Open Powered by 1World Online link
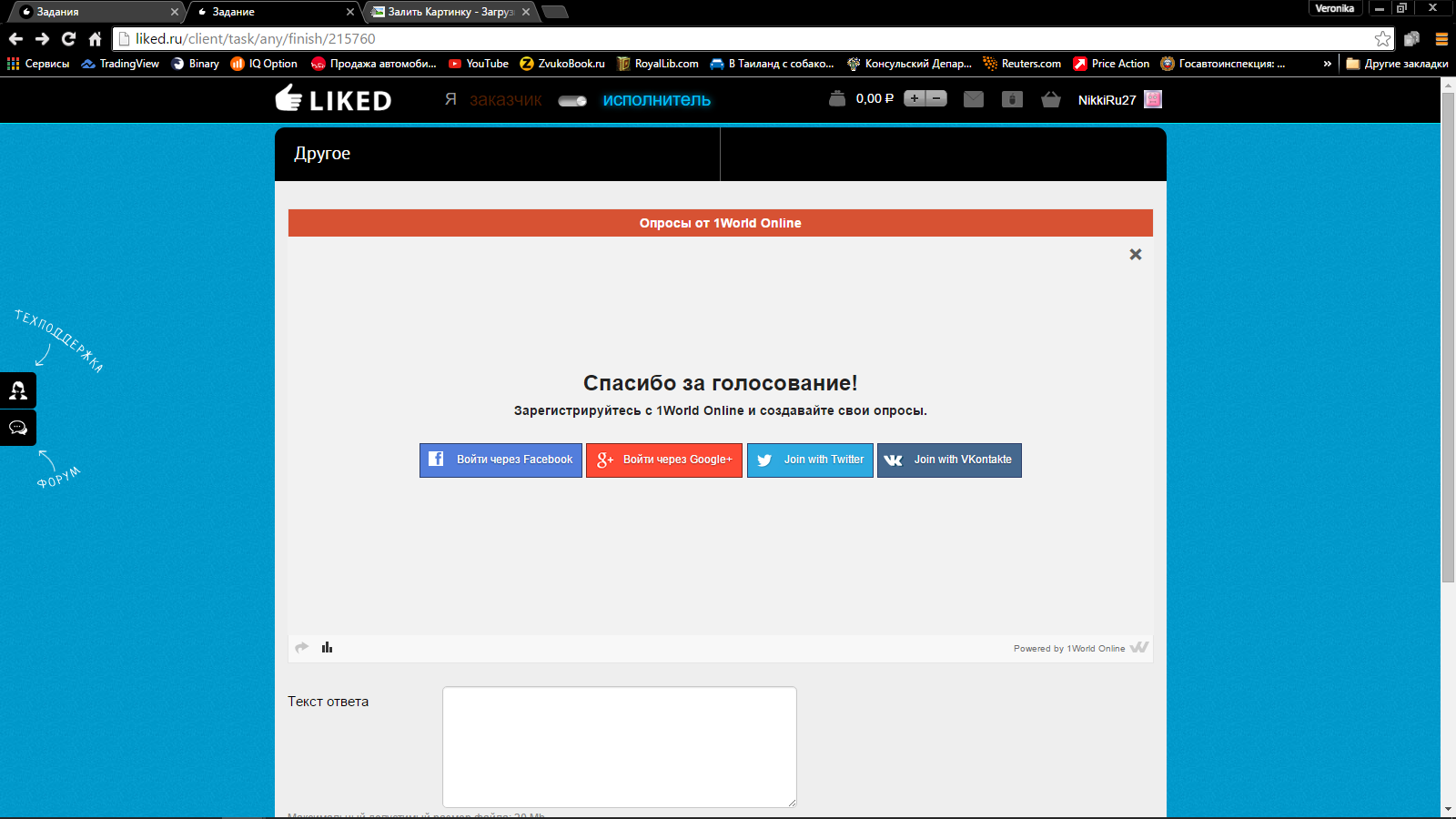The image size is (1456, 819). pyautogui.click(x=1081, y=648)
